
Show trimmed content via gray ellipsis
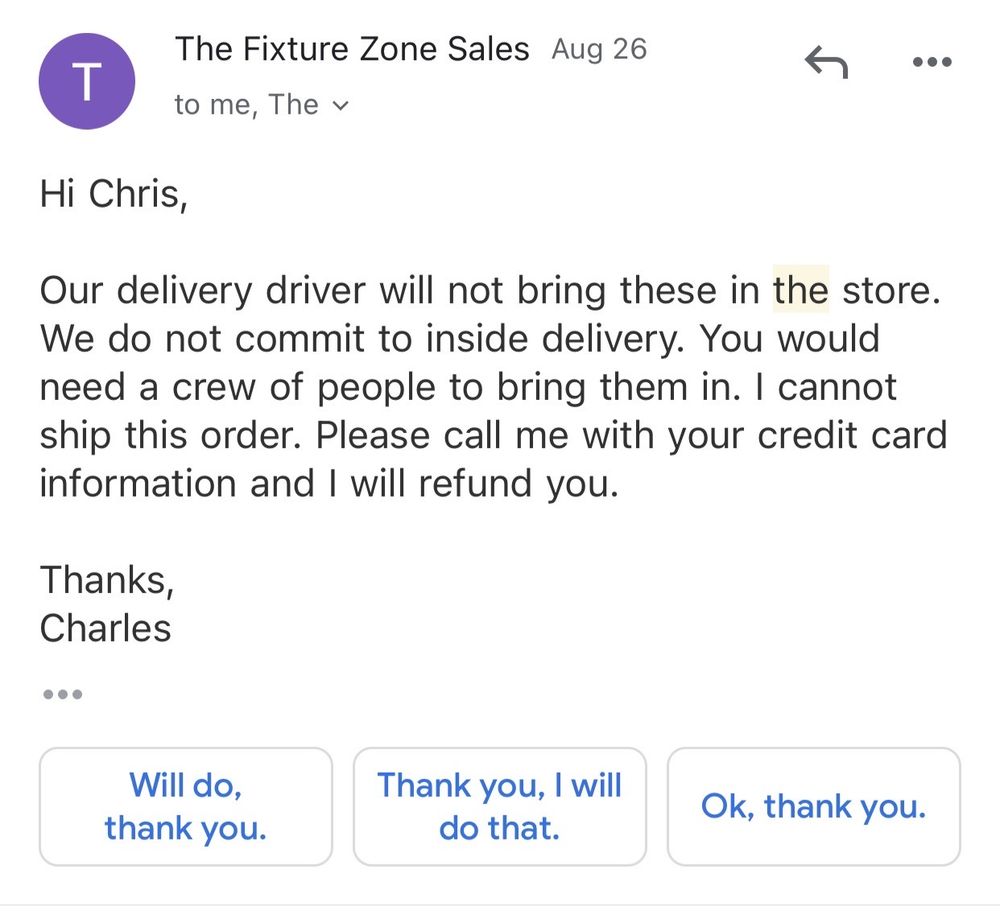pos(62,693)
